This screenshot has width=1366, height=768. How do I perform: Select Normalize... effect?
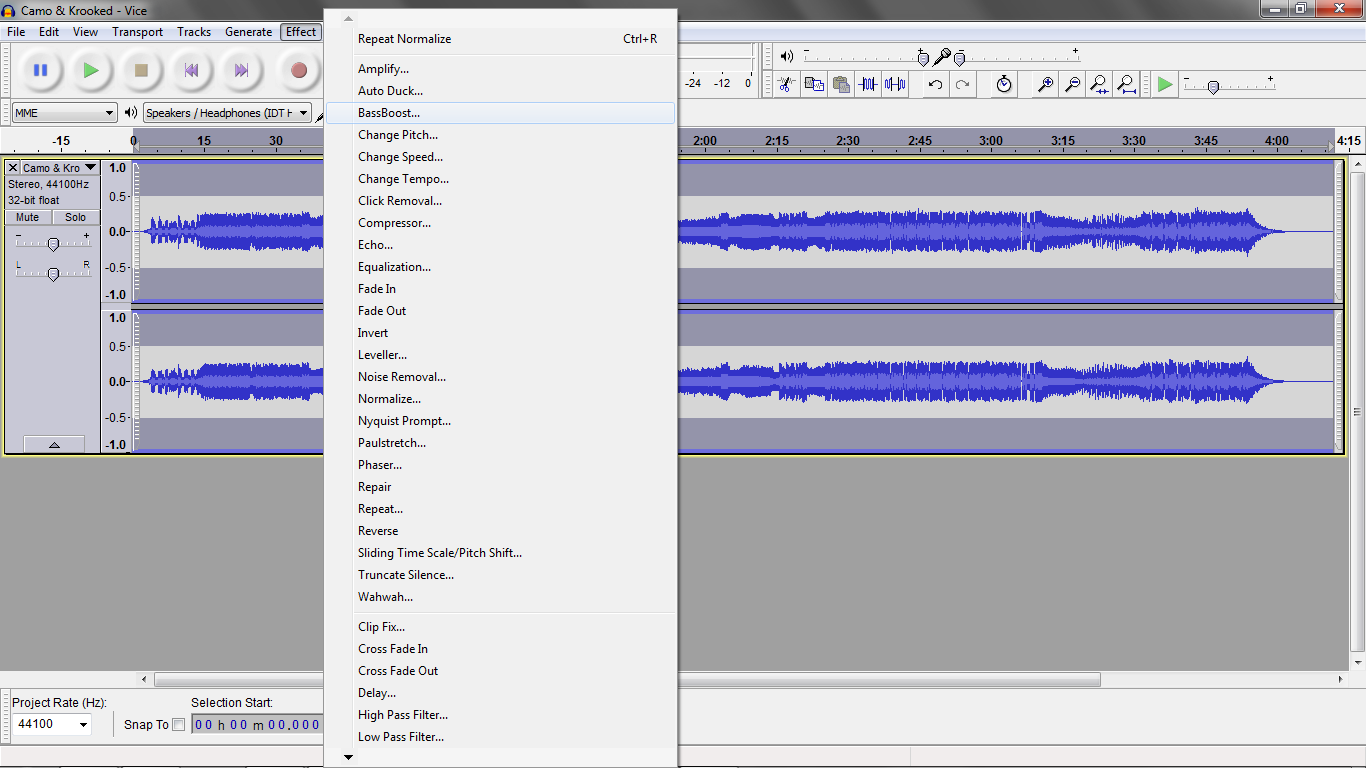(x=501, y=399)
